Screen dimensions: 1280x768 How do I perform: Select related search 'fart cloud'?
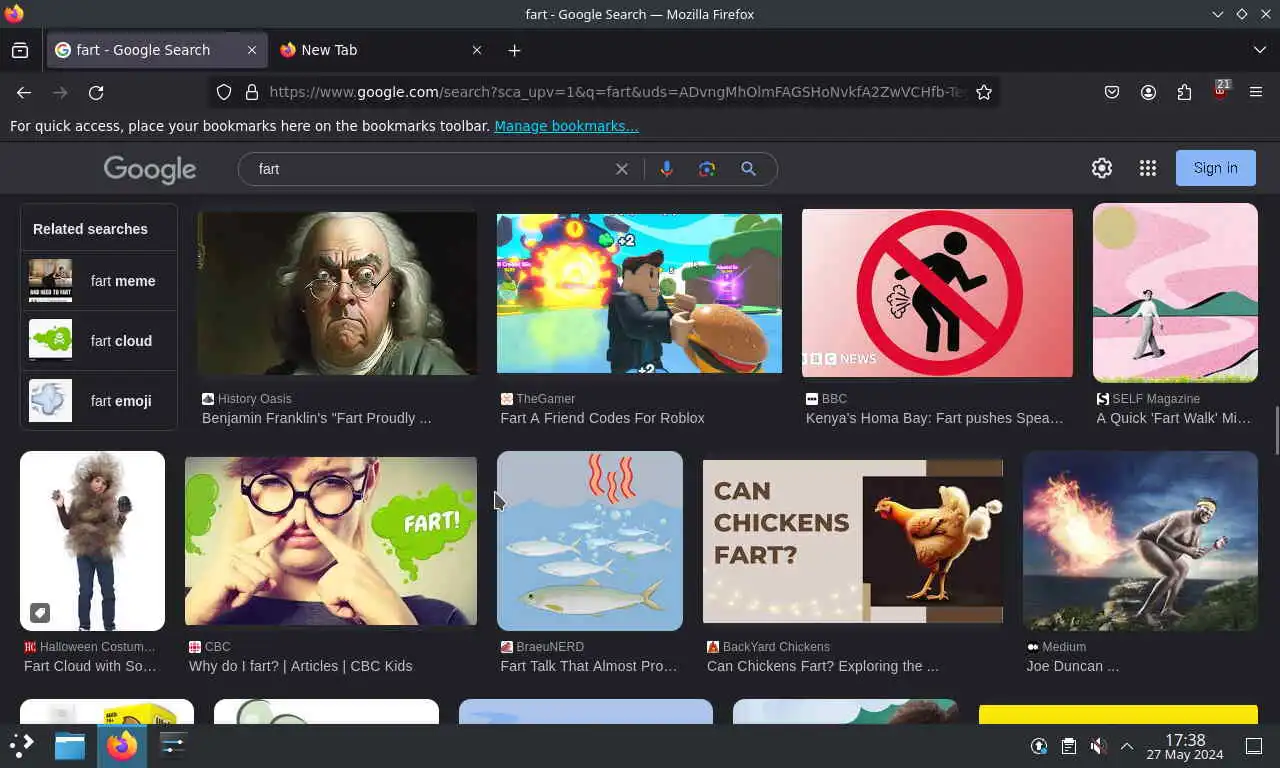[x=99, y=341]
